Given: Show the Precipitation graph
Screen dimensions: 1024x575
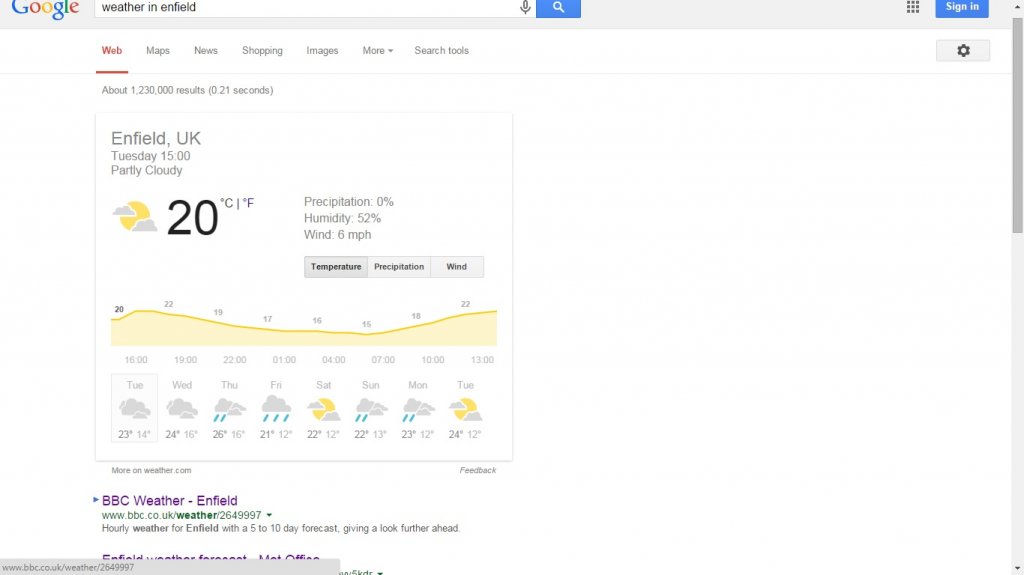Looking at the screenshot, I should tap(399, 267).
